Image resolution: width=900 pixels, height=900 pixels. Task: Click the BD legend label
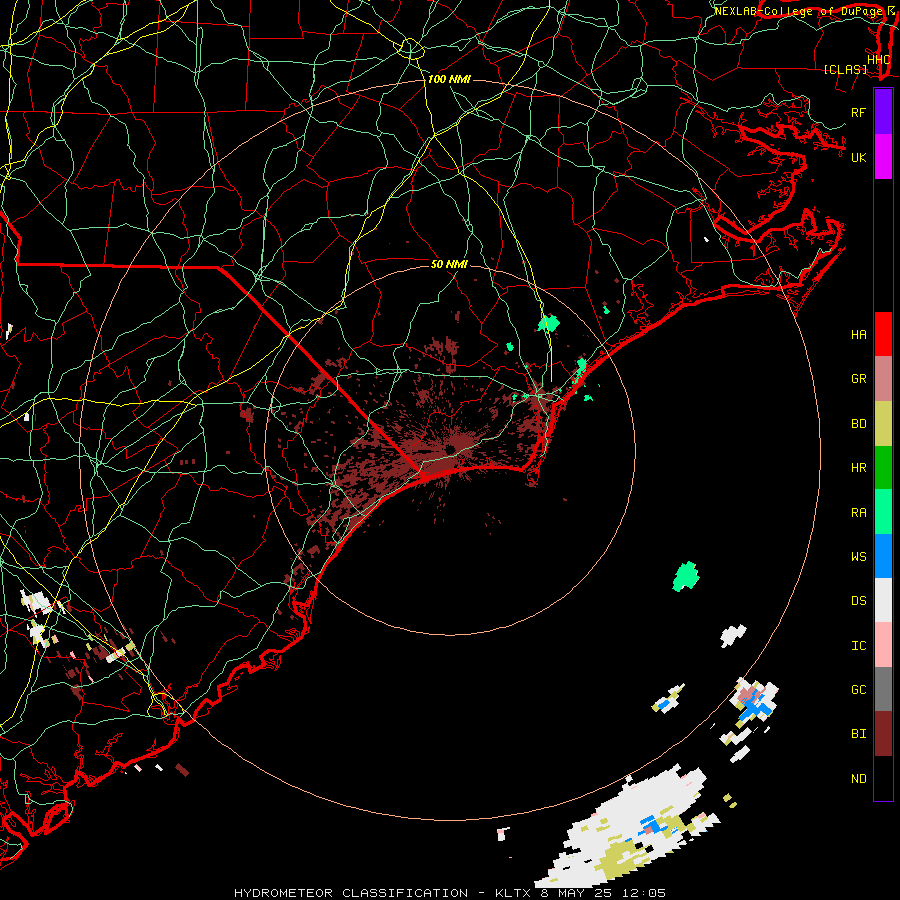pyautogui.click(x=858, y=424)
